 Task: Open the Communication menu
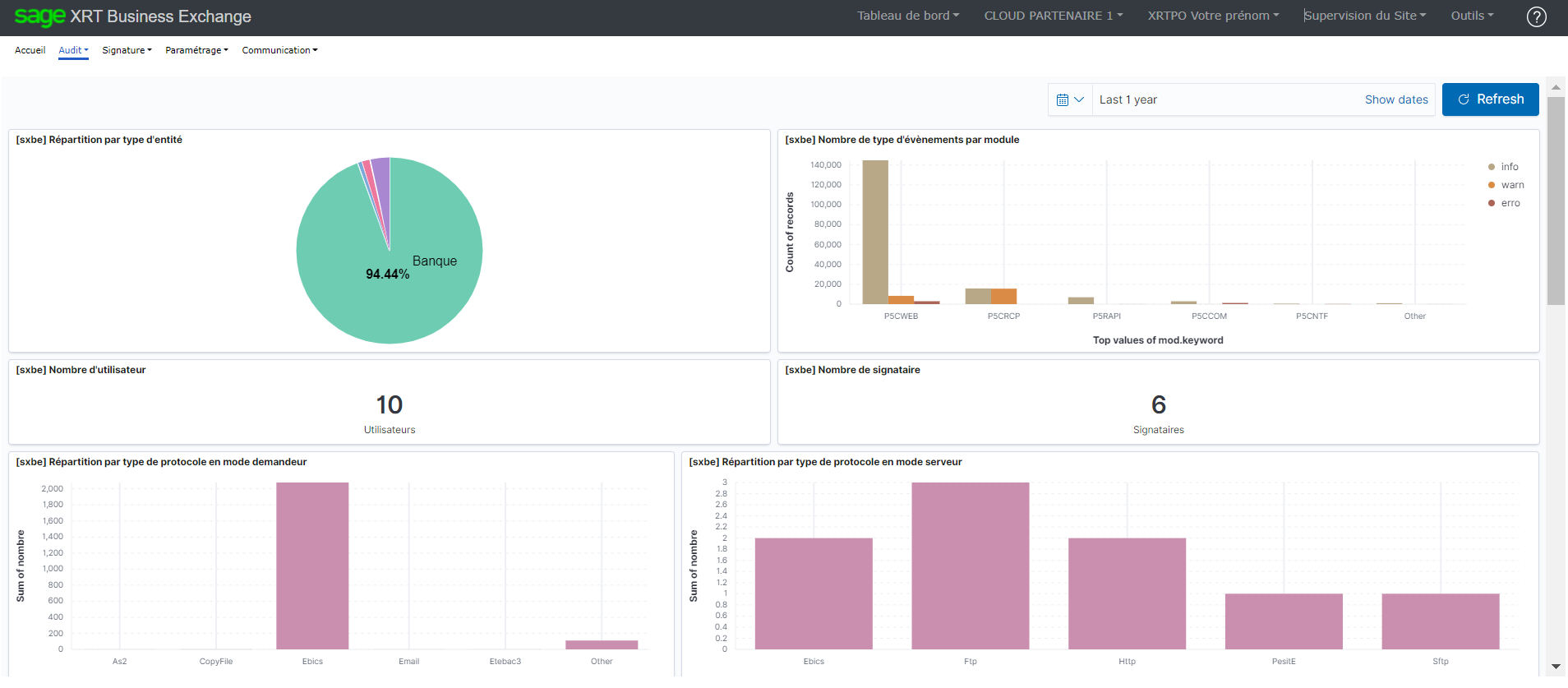pos(279,50)
